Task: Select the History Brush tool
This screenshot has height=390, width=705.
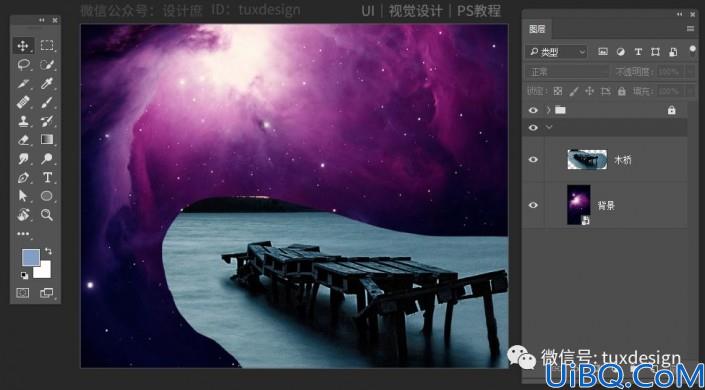Action: click(x=47, y=121)
